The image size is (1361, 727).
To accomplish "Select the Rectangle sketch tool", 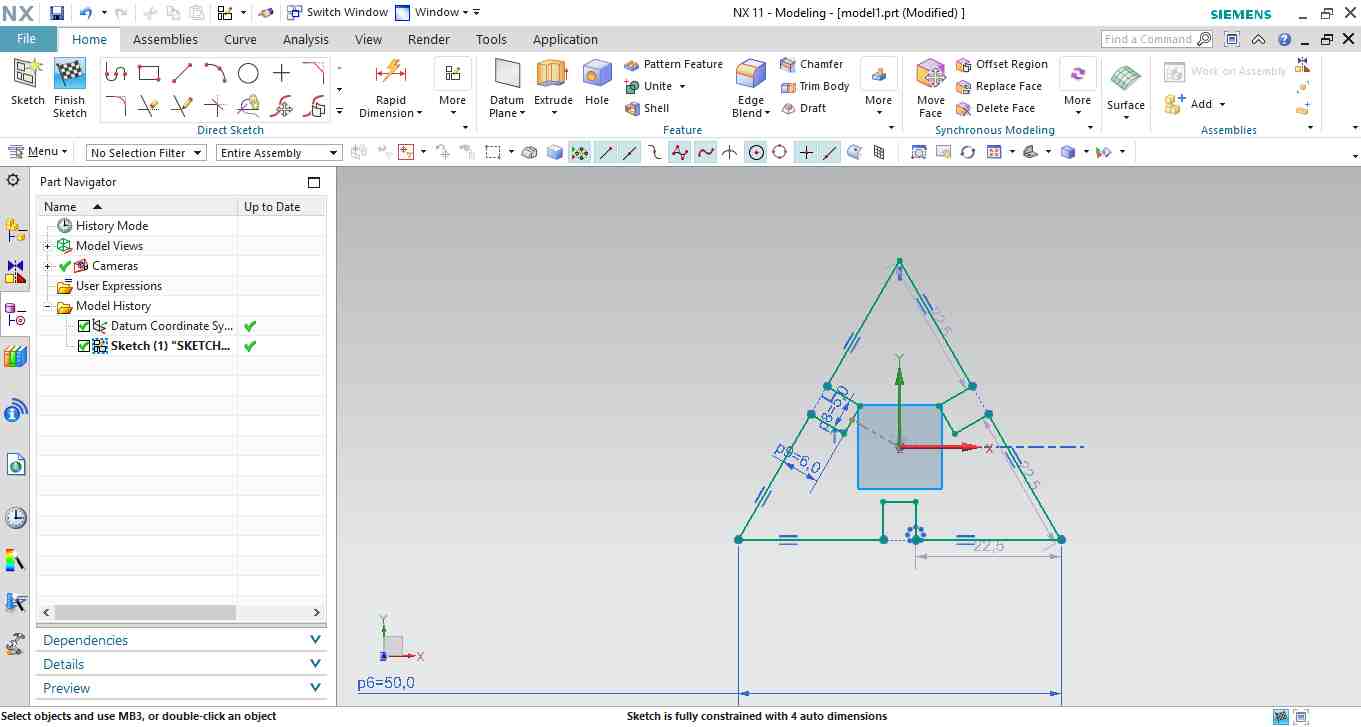I will click(149, 73).
